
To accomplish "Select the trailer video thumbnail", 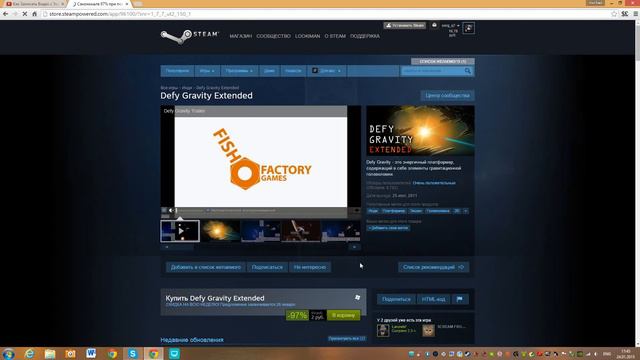I will coord(180,231).
